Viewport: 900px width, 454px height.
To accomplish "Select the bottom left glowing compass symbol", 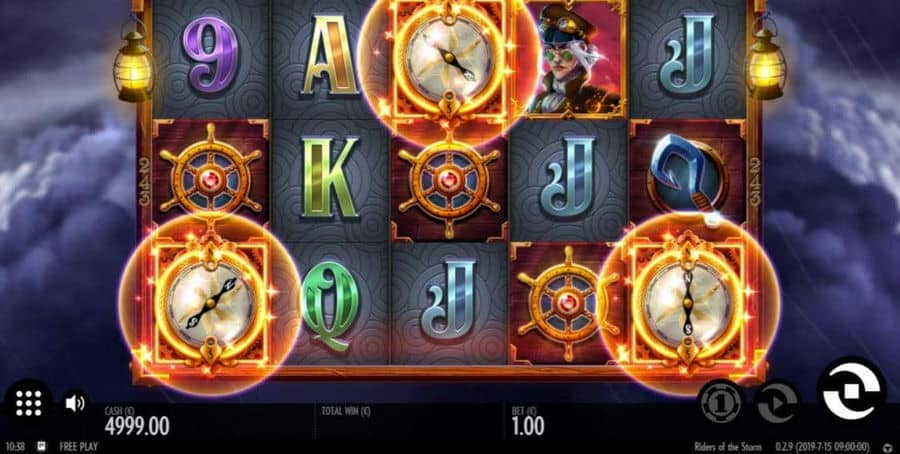I will pos(210,302).
